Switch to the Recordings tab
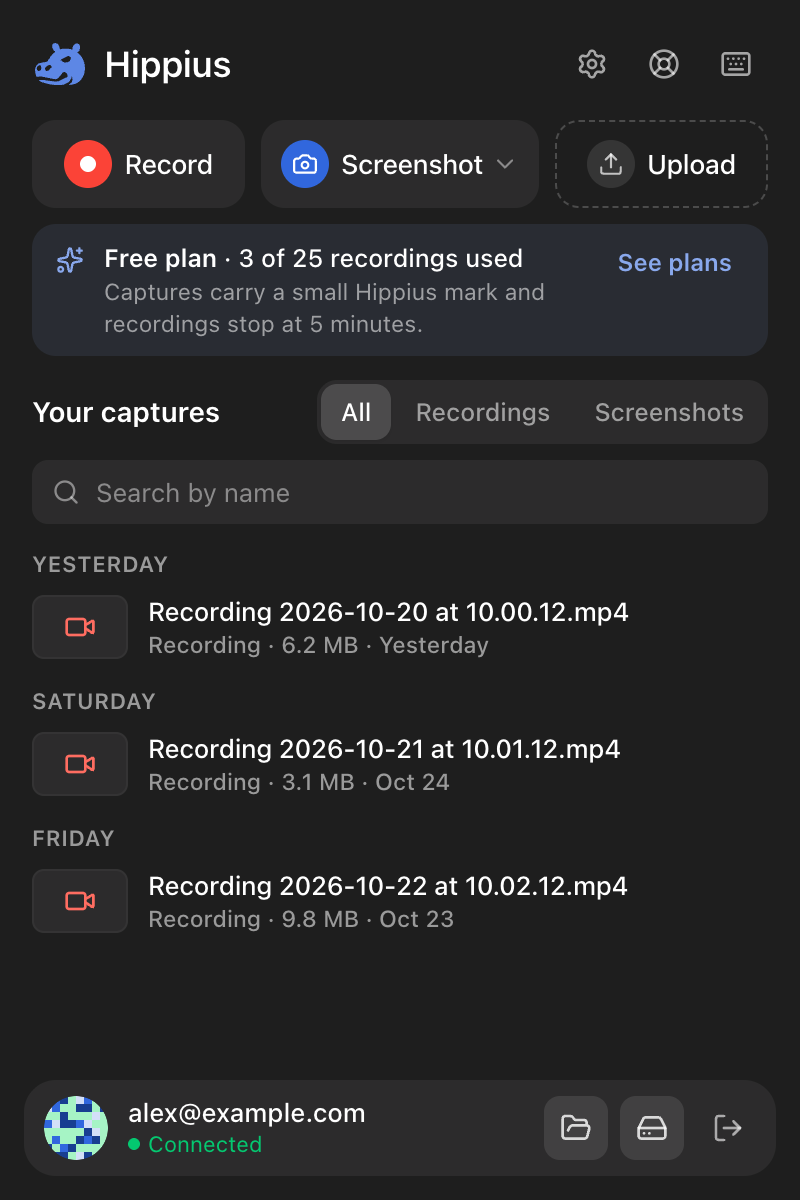This screenshot has width=800, height=1200. pos(483,412)
